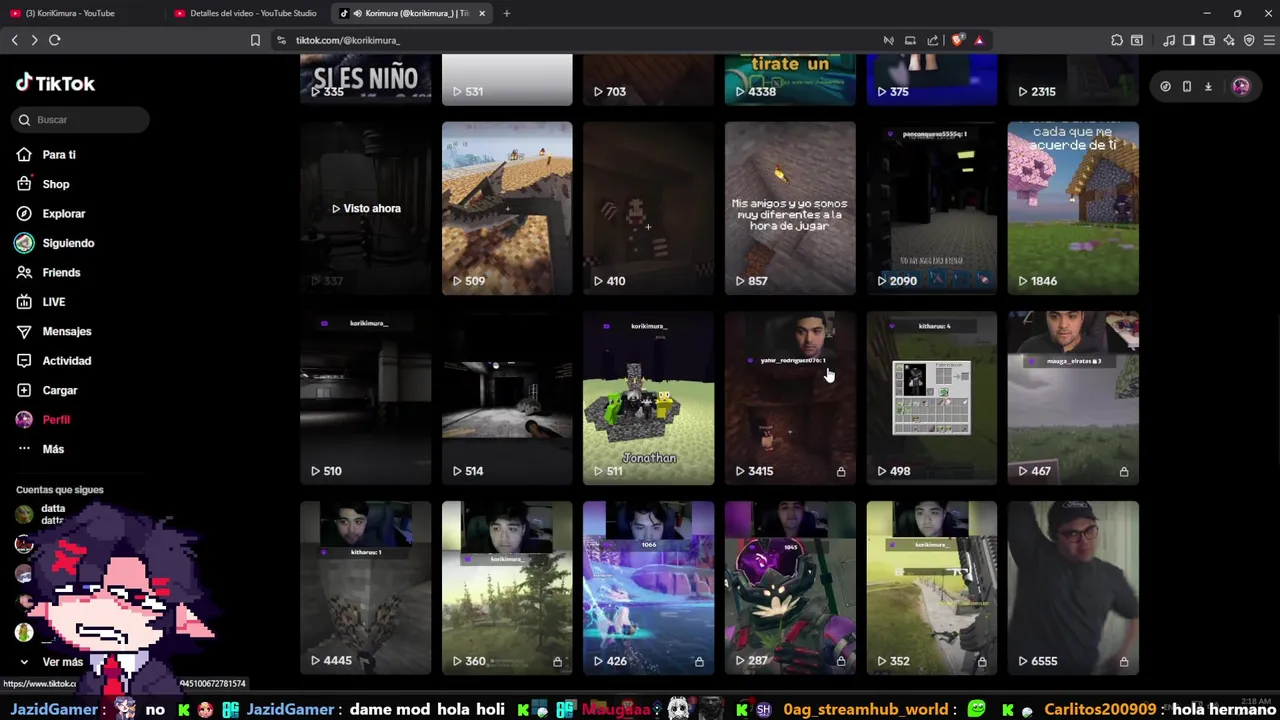Open private video with 3415 views
Viewport: 1280px width, 720px height.
[790, 398]
